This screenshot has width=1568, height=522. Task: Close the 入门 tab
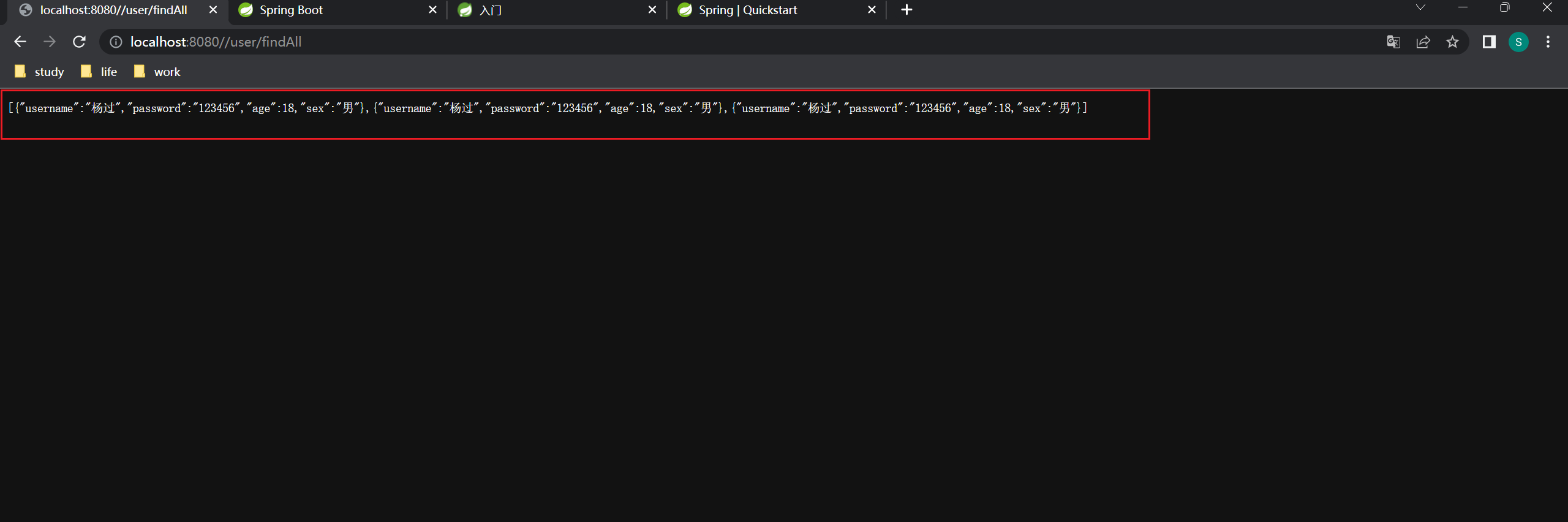[652, 10]
